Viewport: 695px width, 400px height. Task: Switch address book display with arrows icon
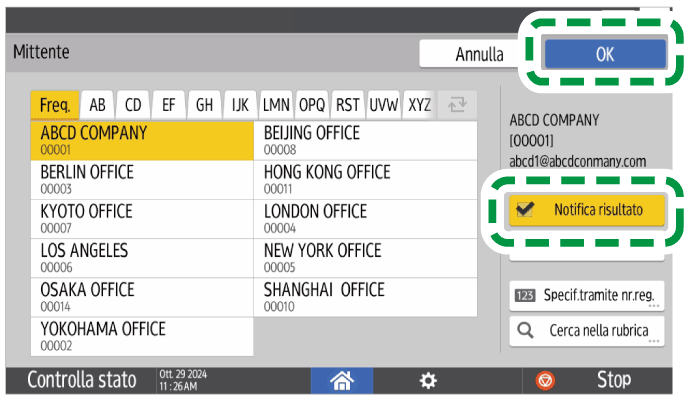tap(457, 105)
